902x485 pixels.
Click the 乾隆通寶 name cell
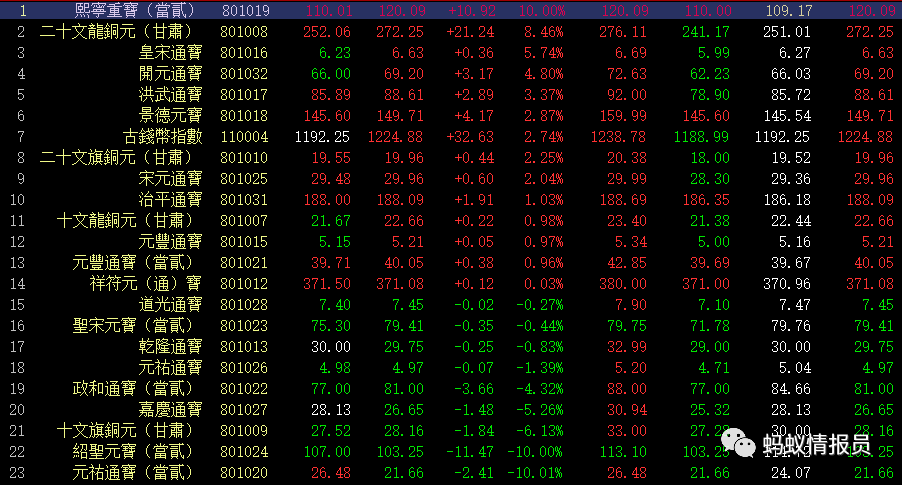pos(170,347)
